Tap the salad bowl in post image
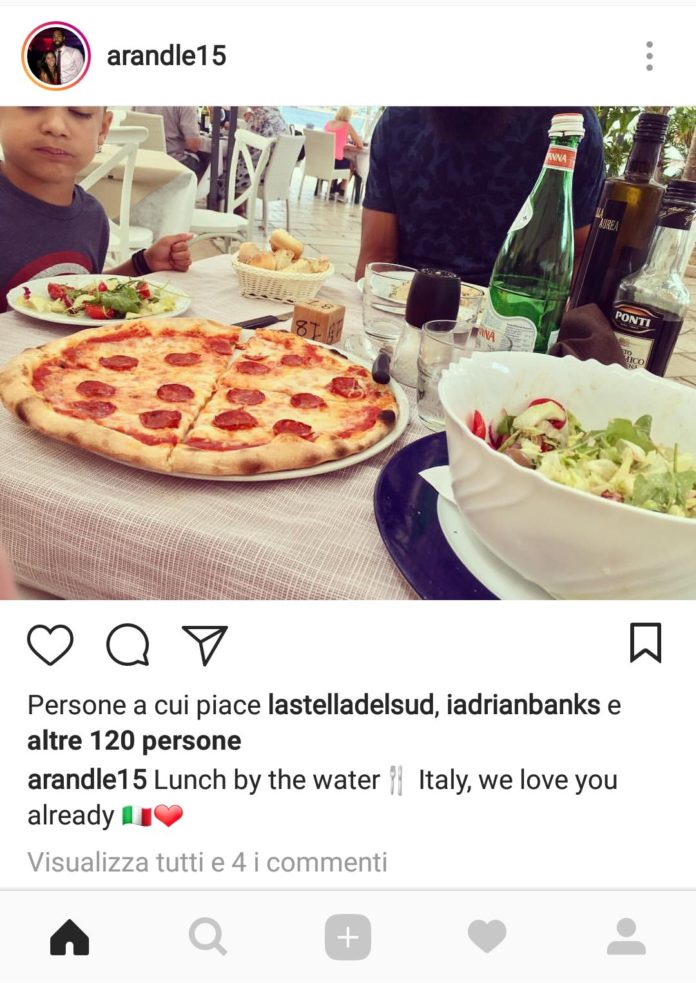The width and height of the screenshot is (696, 983). click(x=567, y=473)
